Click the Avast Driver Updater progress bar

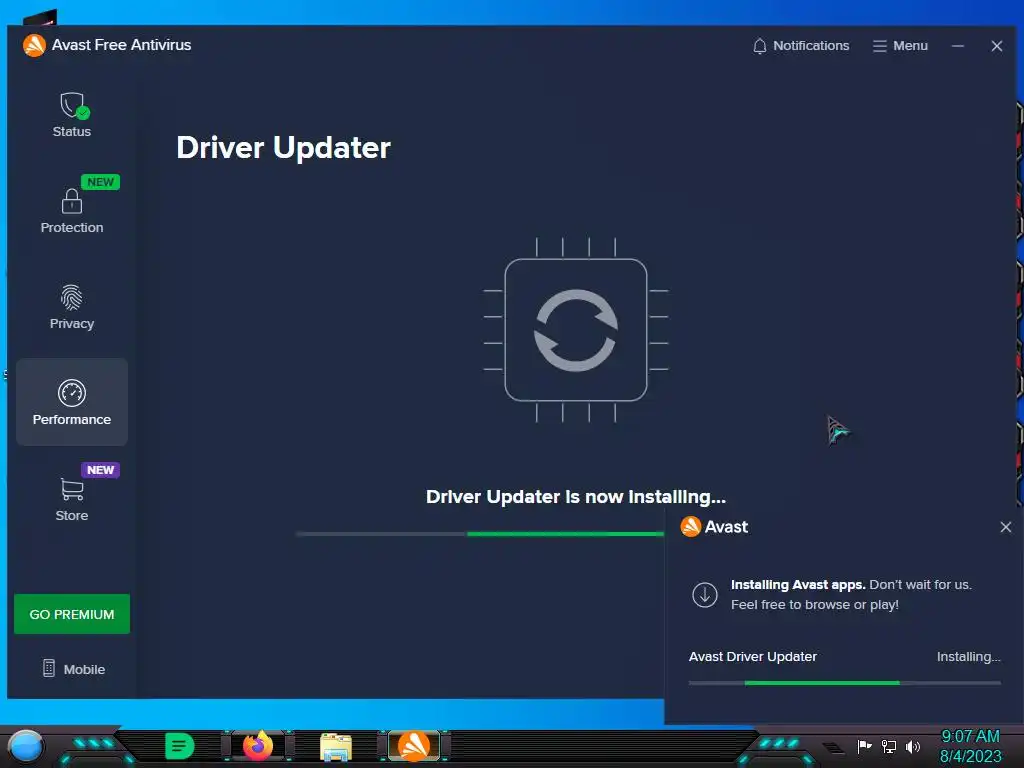tap(844, 683)
